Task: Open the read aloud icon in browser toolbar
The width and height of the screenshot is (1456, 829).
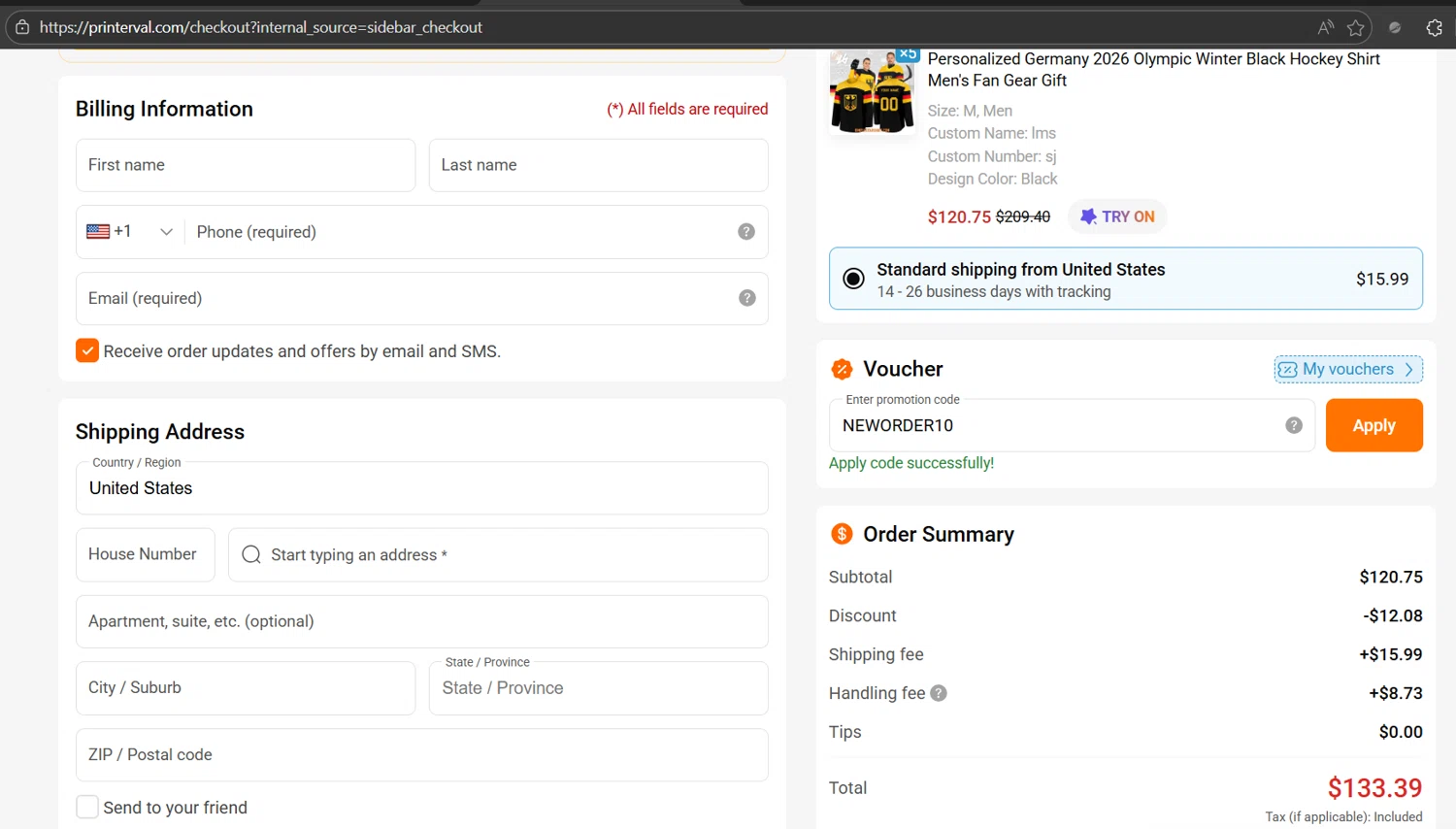Action: click(1326, 27)
